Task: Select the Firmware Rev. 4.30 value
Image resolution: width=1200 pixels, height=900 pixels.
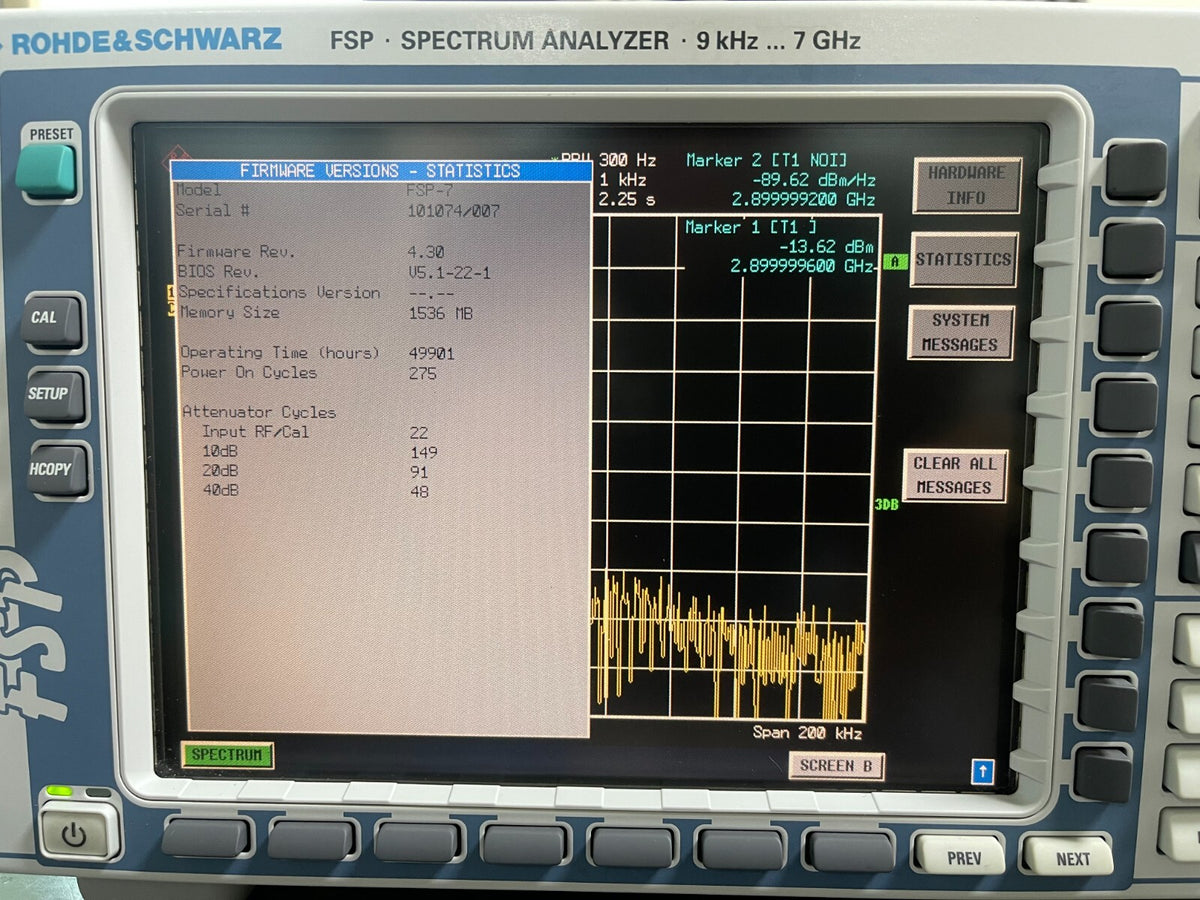Action: tap(427, 252)
